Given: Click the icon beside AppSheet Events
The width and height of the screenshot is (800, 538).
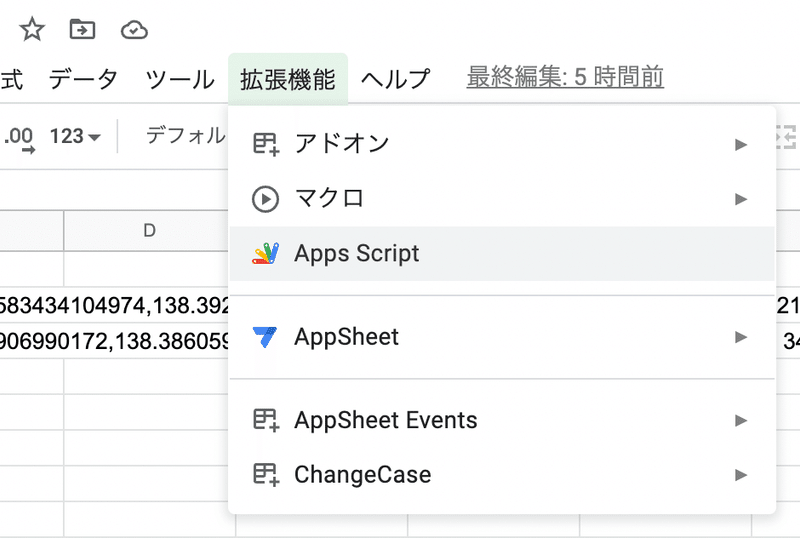Looking at the screenshot, I should click(265, 420).
